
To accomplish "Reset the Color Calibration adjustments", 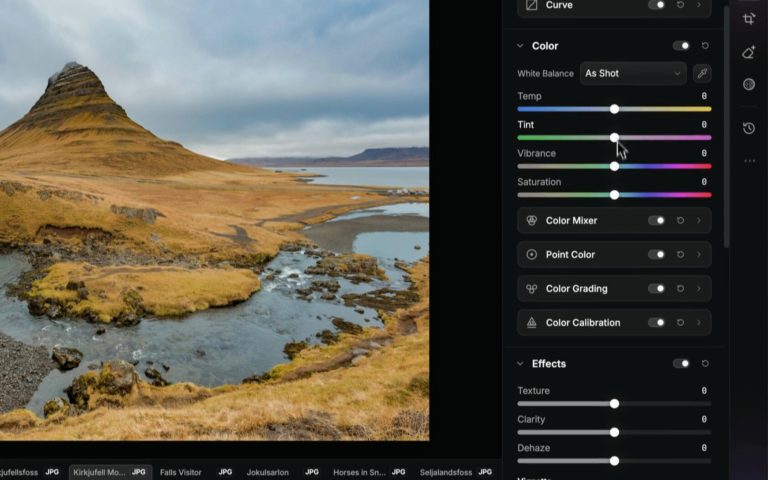I will point(680,322).
